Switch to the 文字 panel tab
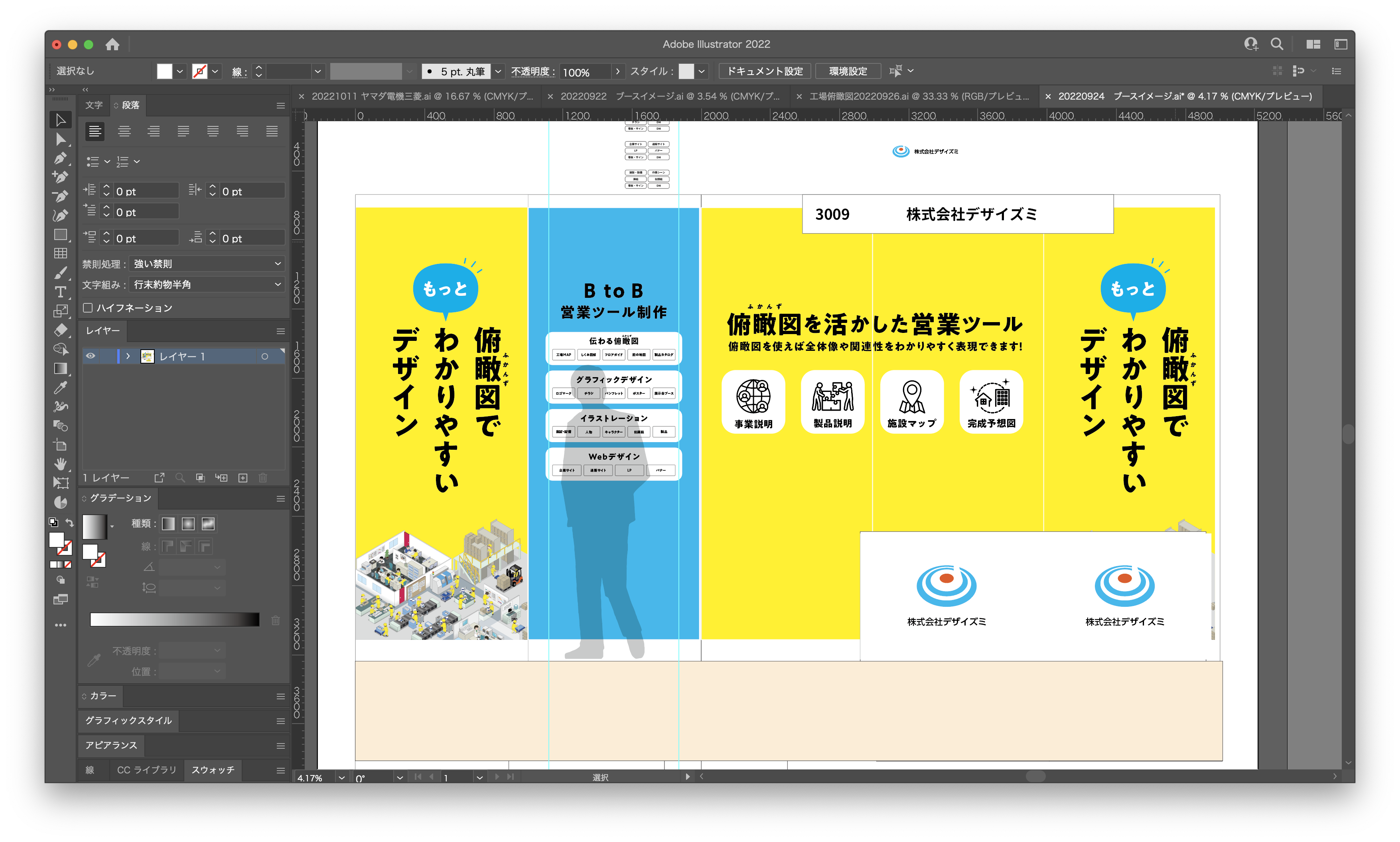Viewport: 1400px width, 842px height. point(94,105)
